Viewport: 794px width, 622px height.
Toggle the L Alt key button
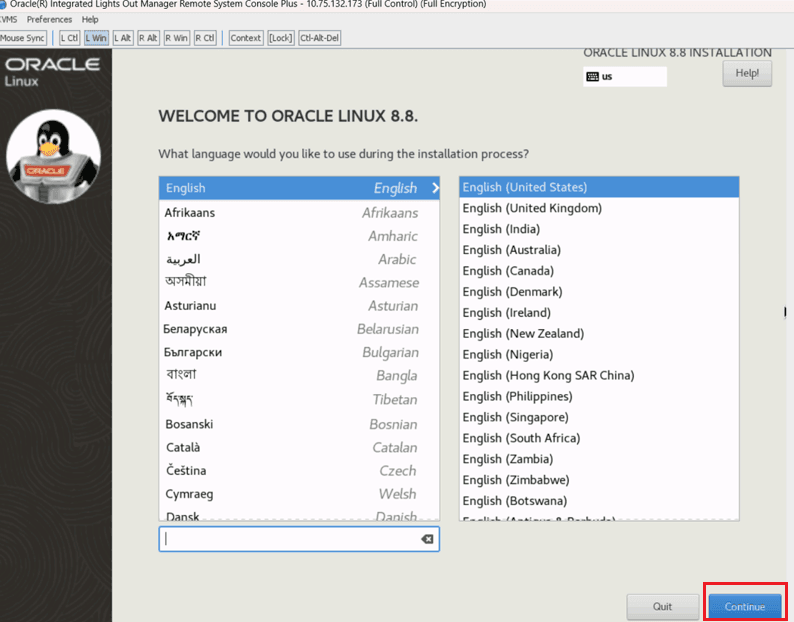tap(123, 38)
